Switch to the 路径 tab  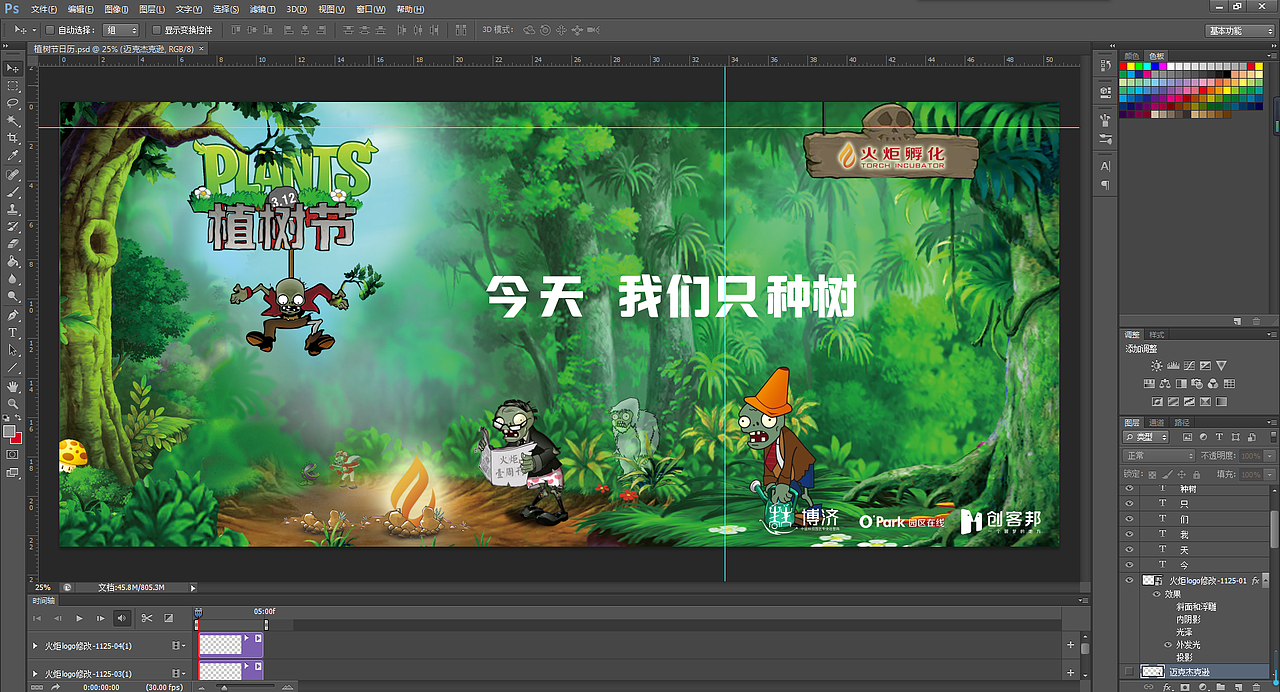[x=1181, y=422]
